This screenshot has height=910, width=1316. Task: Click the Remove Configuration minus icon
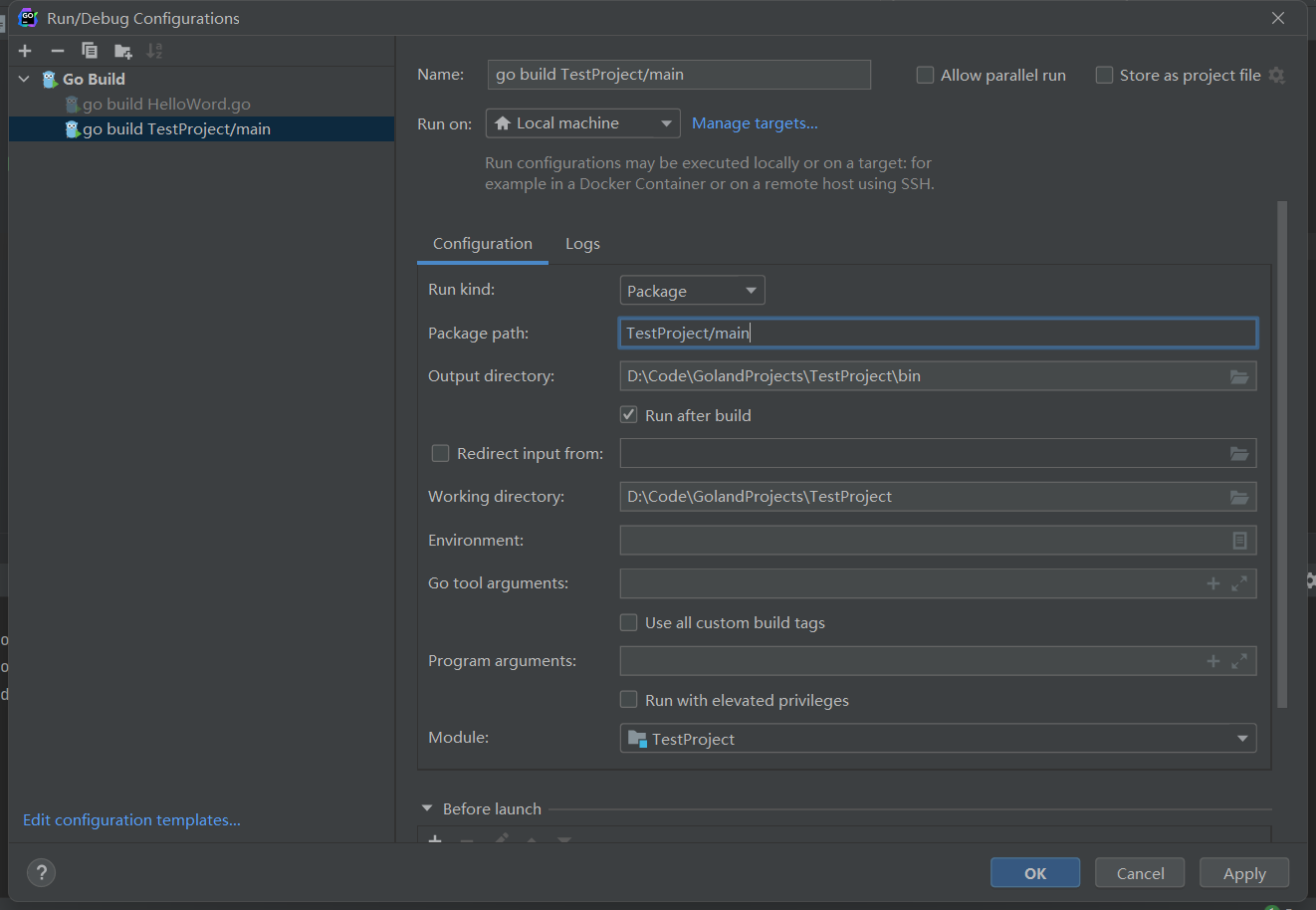(x=58, y=51)
